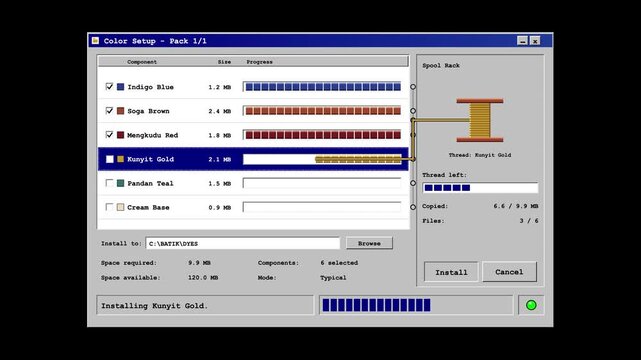Click the Pandan Teal color swatch
641x360 pixels.
(x=121, y=183)
